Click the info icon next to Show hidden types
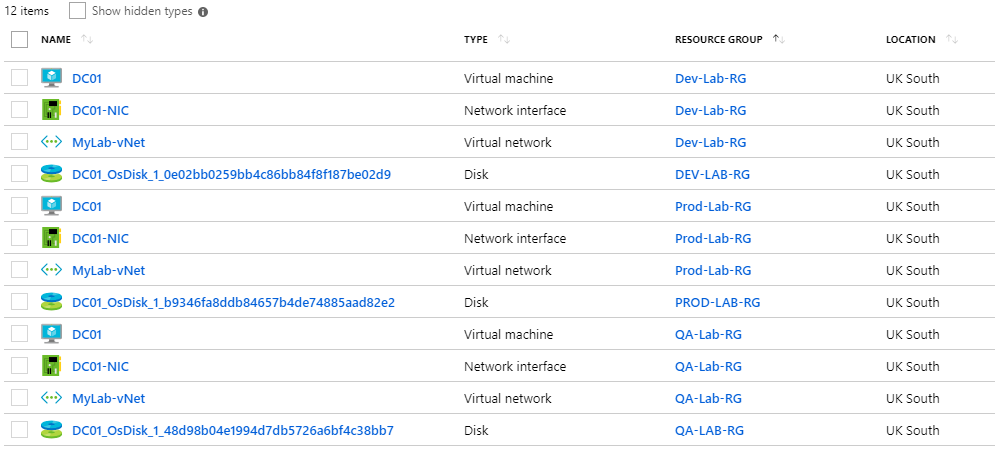This screenshot has height=463, width=995. (202, 12)
